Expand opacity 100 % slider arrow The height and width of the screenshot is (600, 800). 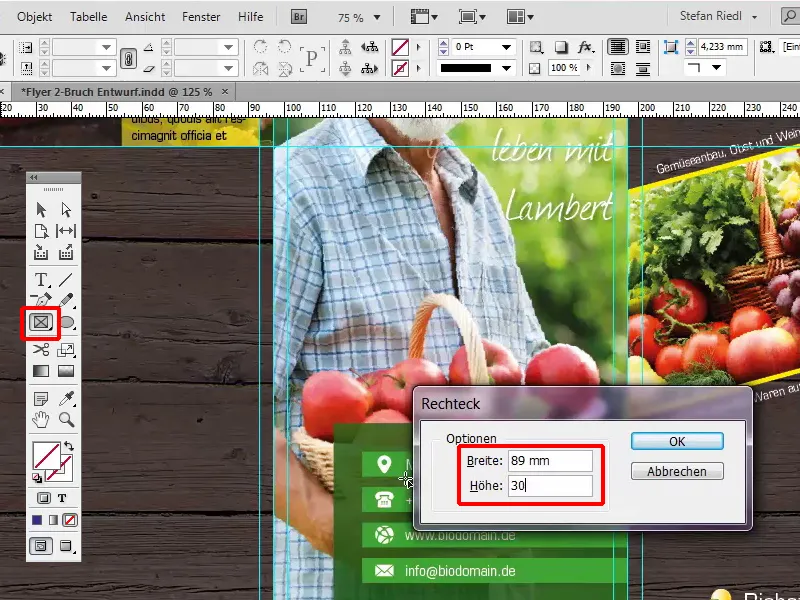click(589, 67)
